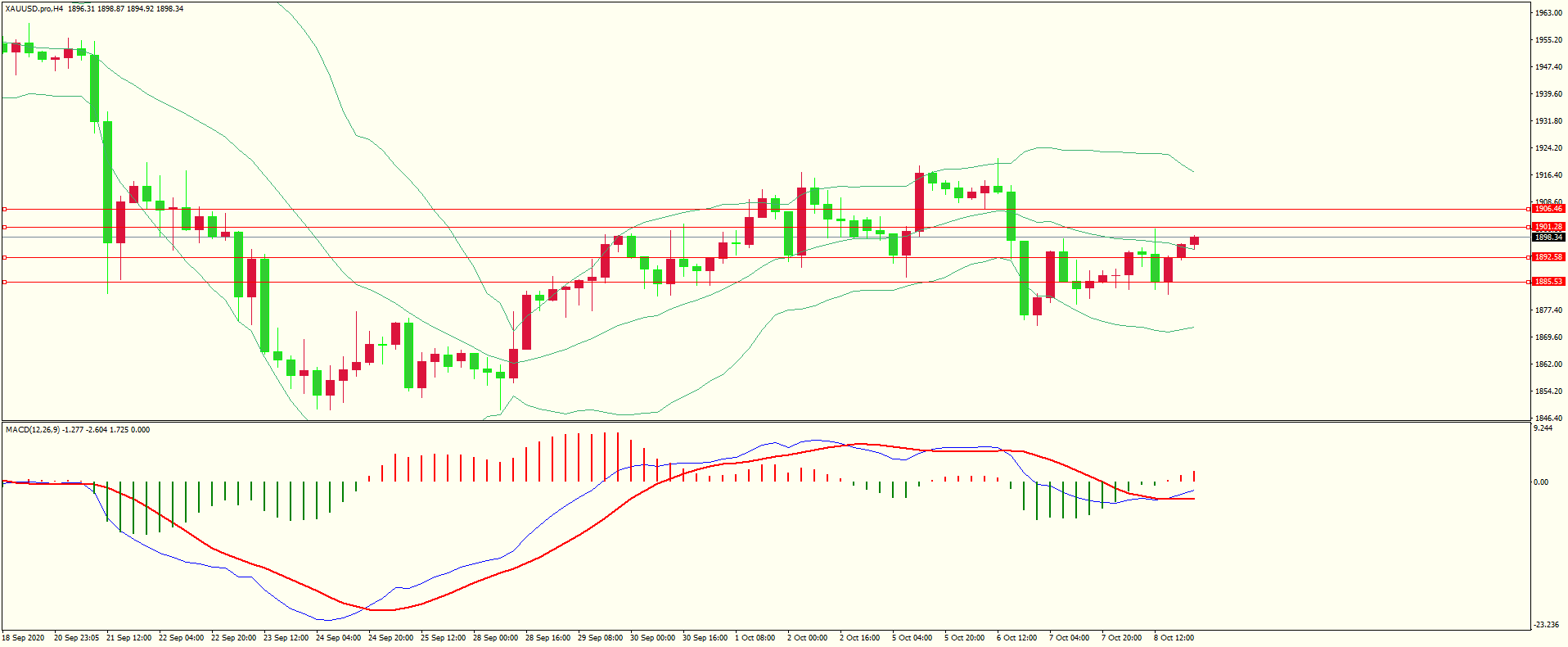Click the 1931.80 price scale label
This screenshot has height=647, width=1568.
point(1549,121)
